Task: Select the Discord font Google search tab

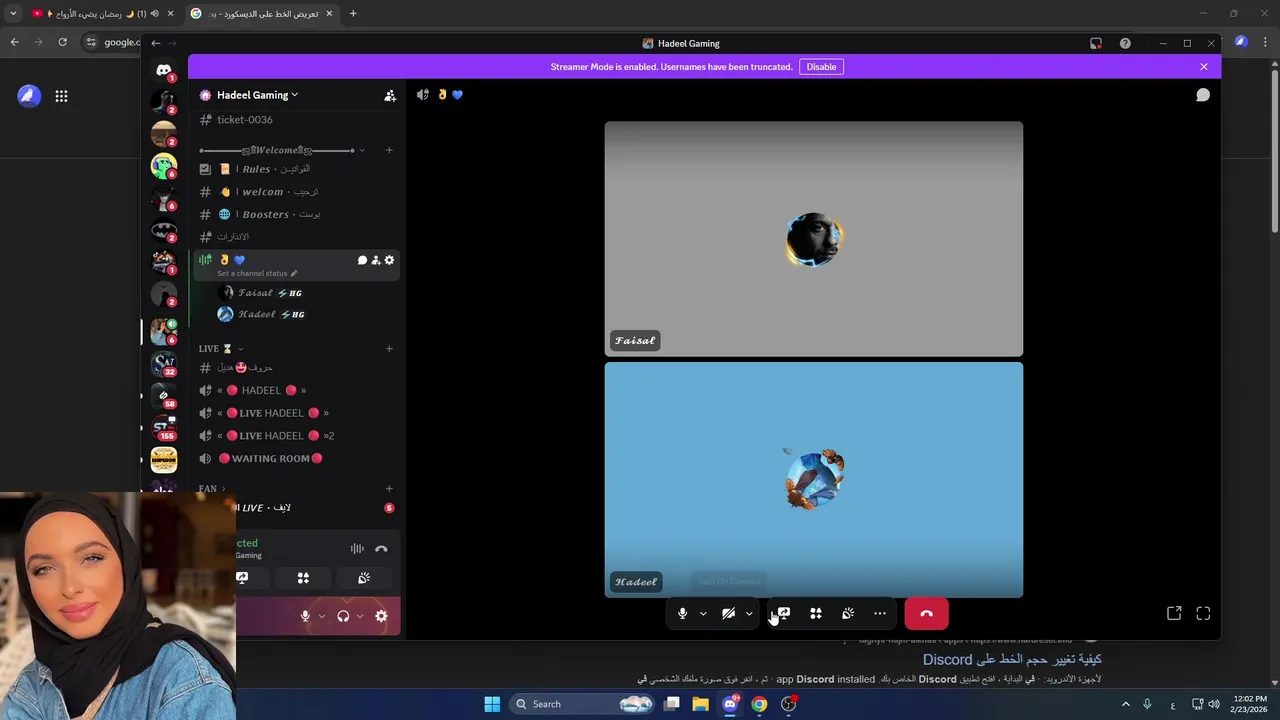Action: tap(263, 14)
